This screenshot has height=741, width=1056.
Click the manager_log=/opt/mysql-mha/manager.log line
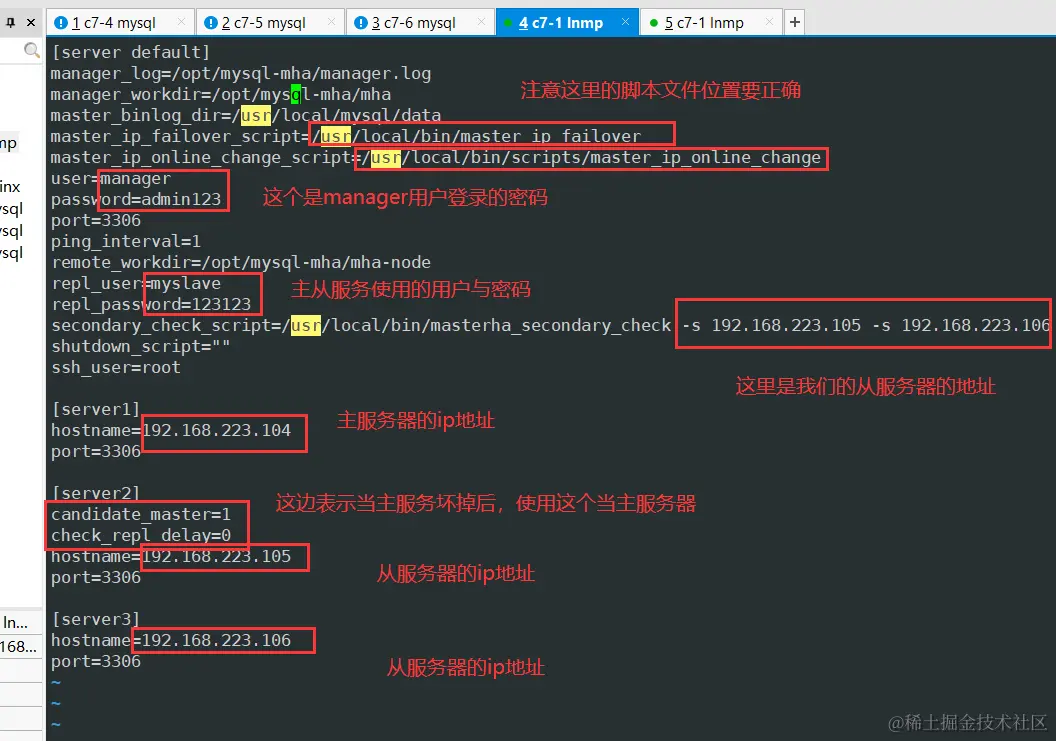click(240, 73)
